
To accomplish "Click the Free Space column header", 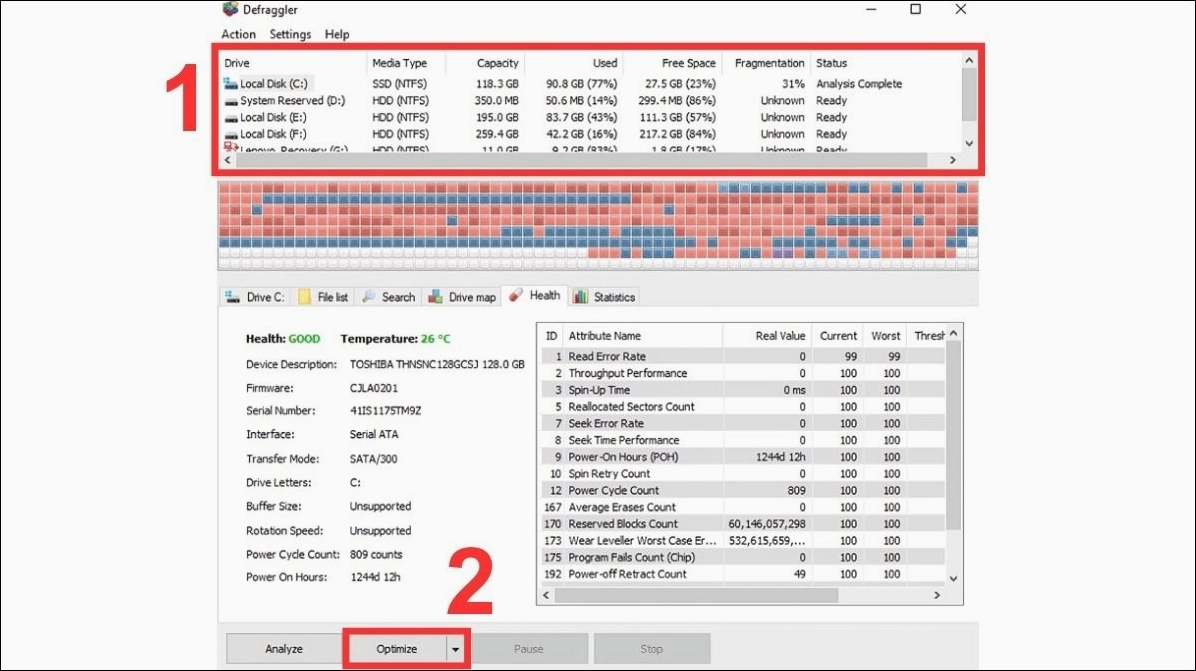I will (x=673, y=63).
